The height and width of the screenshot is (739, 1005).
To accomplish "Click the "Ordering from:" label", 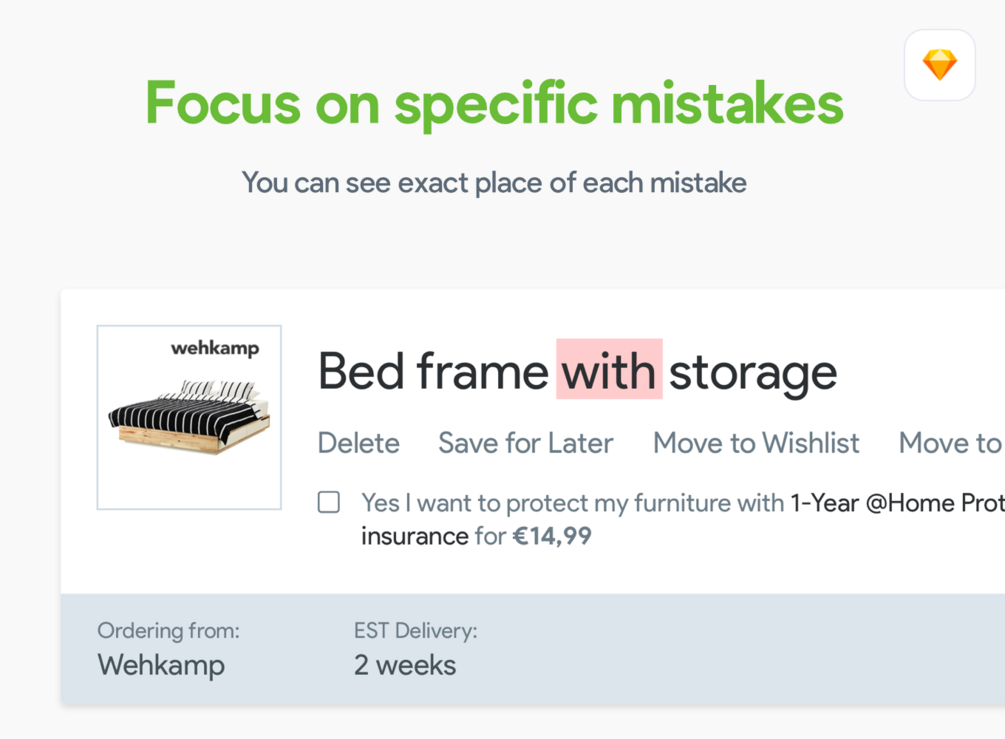I will tap(168, 631).
